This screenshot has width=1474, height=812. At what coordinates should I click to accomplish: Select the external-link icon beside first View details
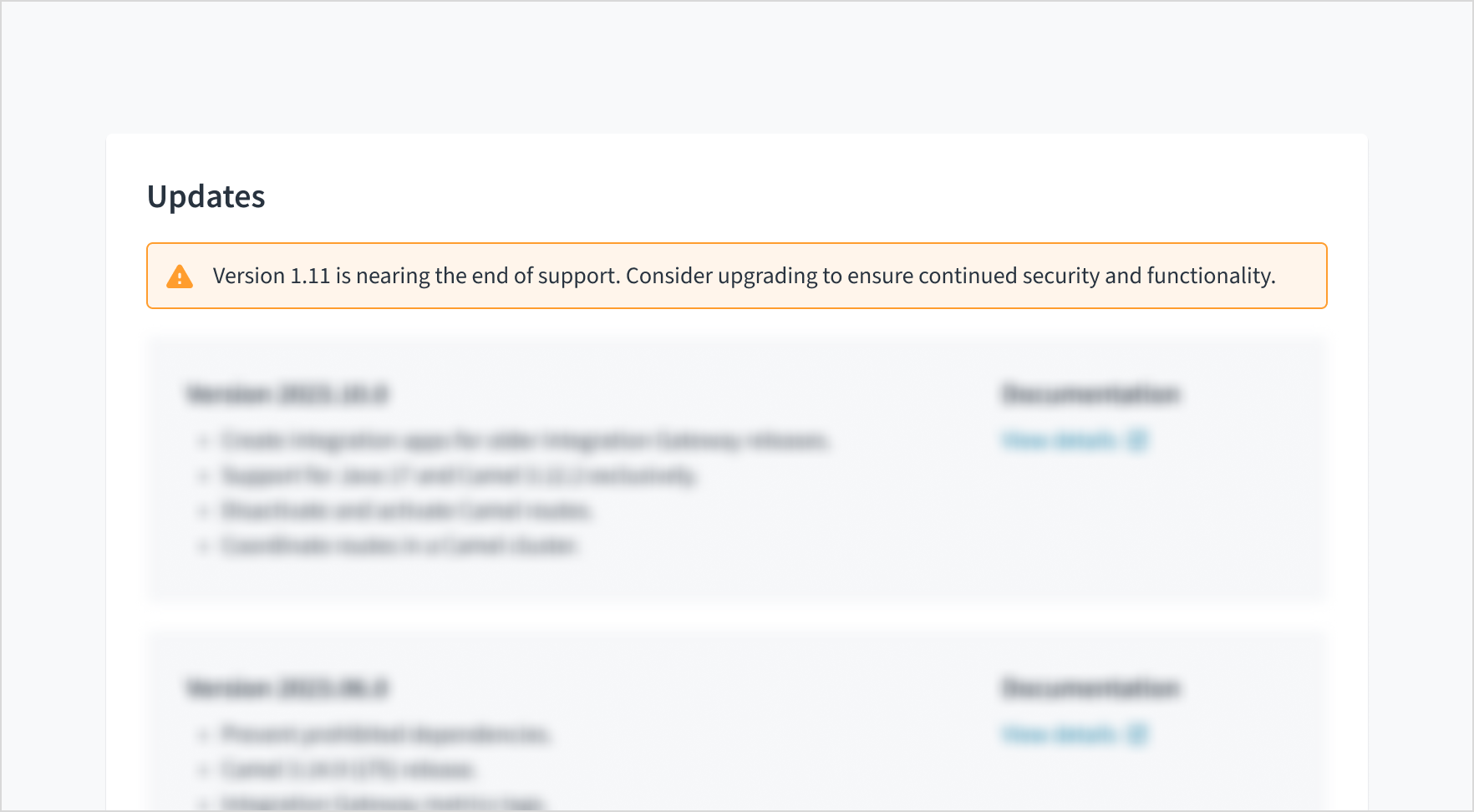coord(1136,440)
